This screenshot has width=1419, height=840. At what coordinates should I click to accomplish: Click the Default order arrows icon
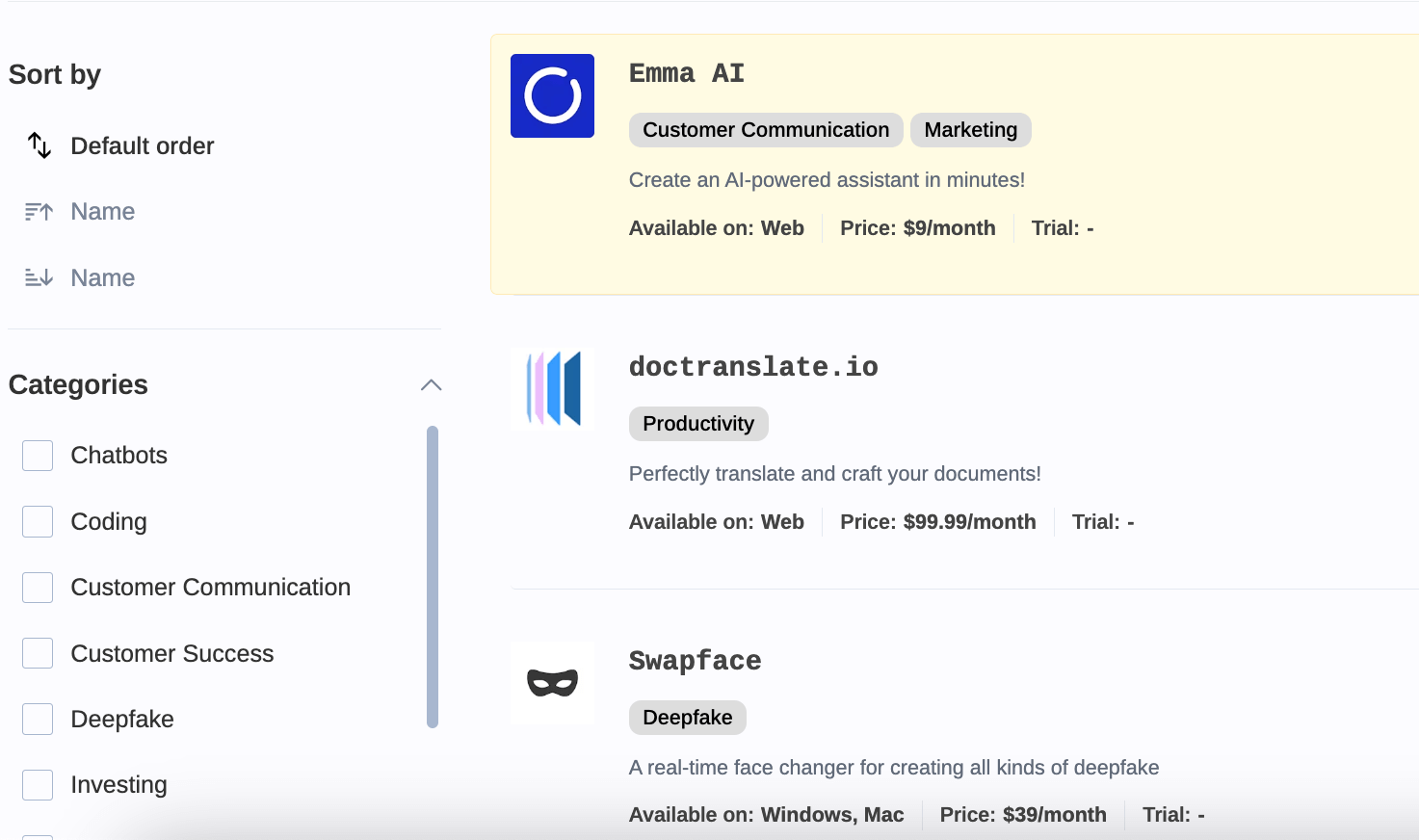coord(39,145)
